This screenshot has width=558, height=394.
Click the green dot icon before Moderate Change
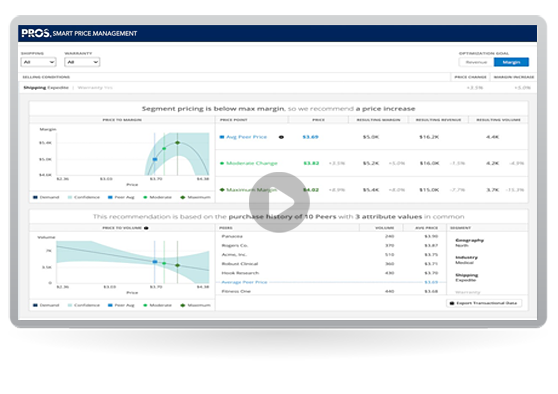pyautogui.click(x=222, y=163)
